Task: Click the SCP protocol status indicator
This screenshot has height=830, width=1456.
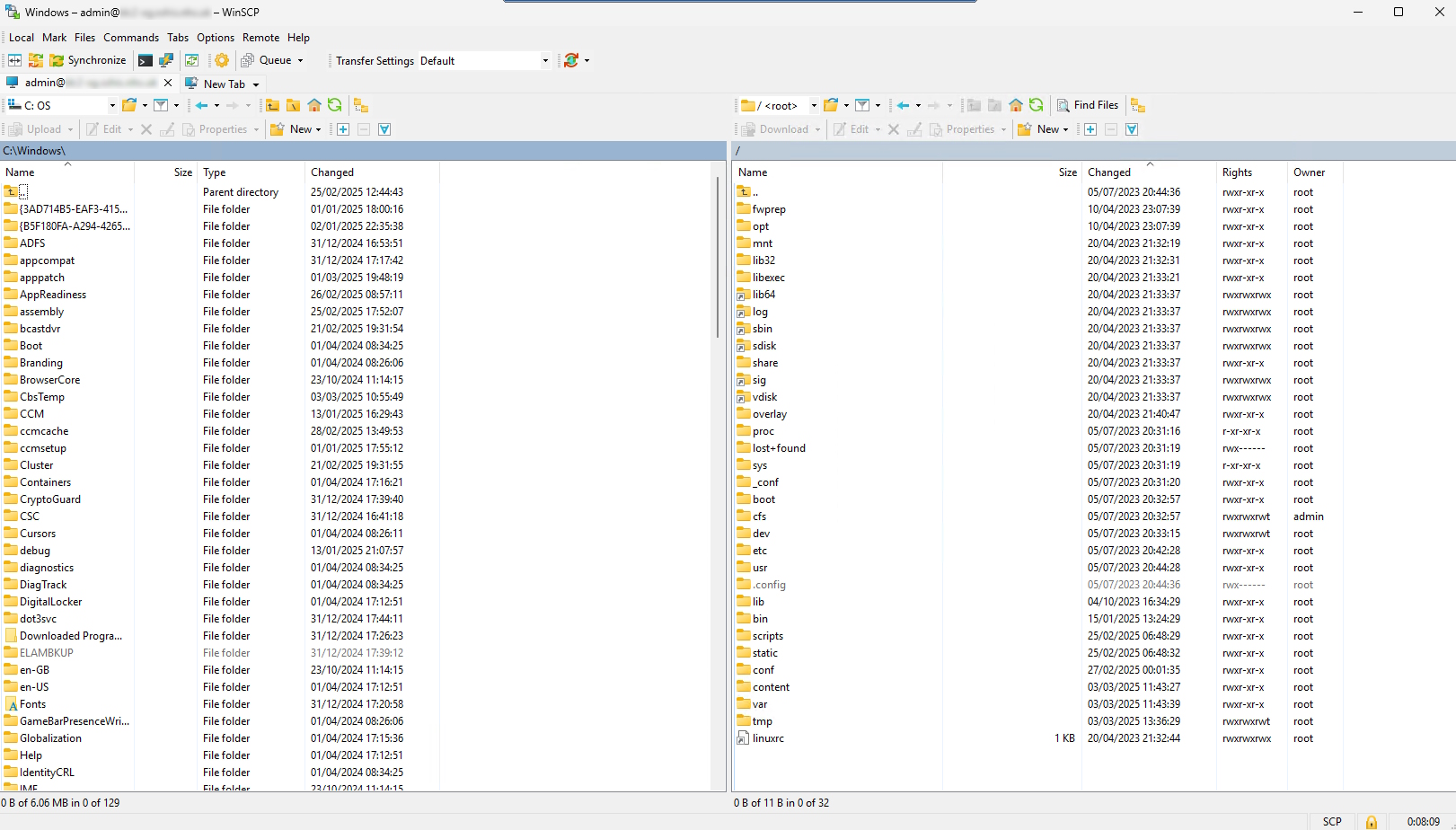Action: 1332,822
